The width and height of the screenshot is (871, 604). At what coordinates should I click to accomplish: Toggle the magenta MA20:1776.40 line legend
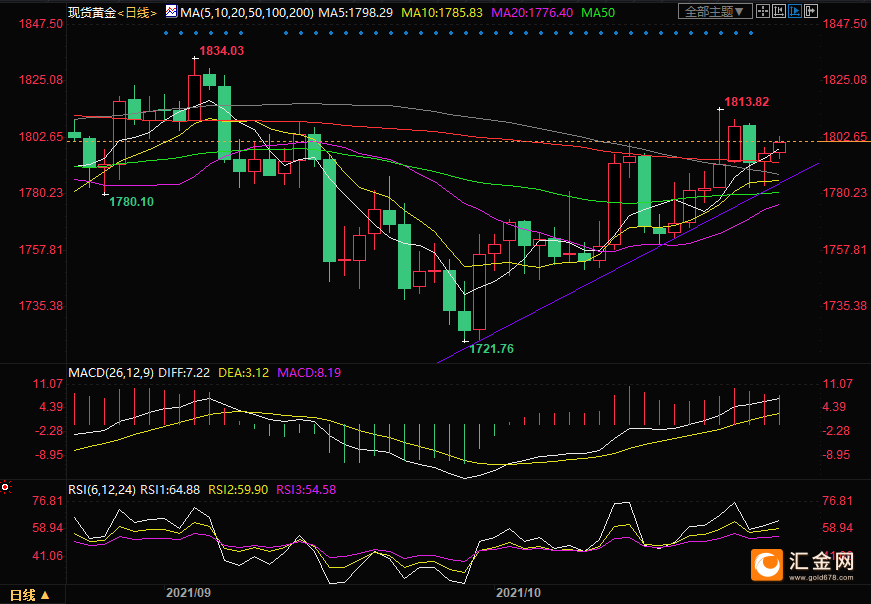click(526, 13)
